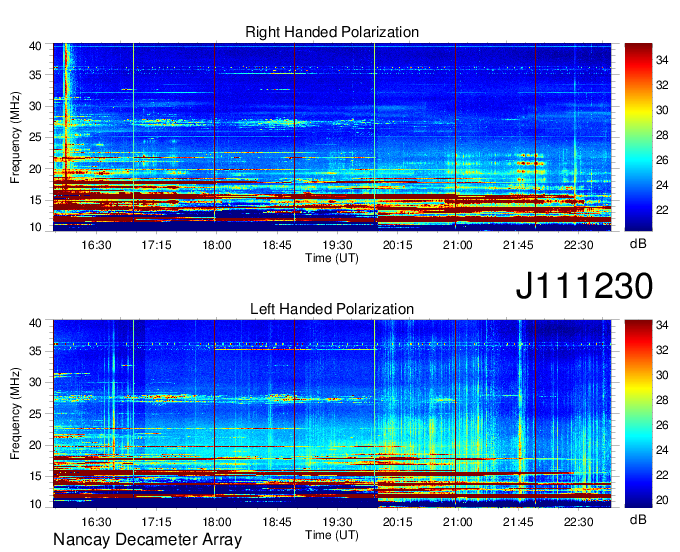Click 17:15 tick on Right Handed time axis

157,245
